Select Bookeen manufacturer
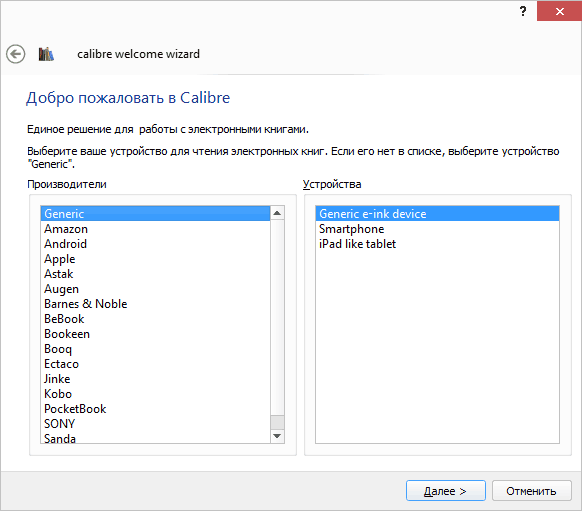 point(155,334)
